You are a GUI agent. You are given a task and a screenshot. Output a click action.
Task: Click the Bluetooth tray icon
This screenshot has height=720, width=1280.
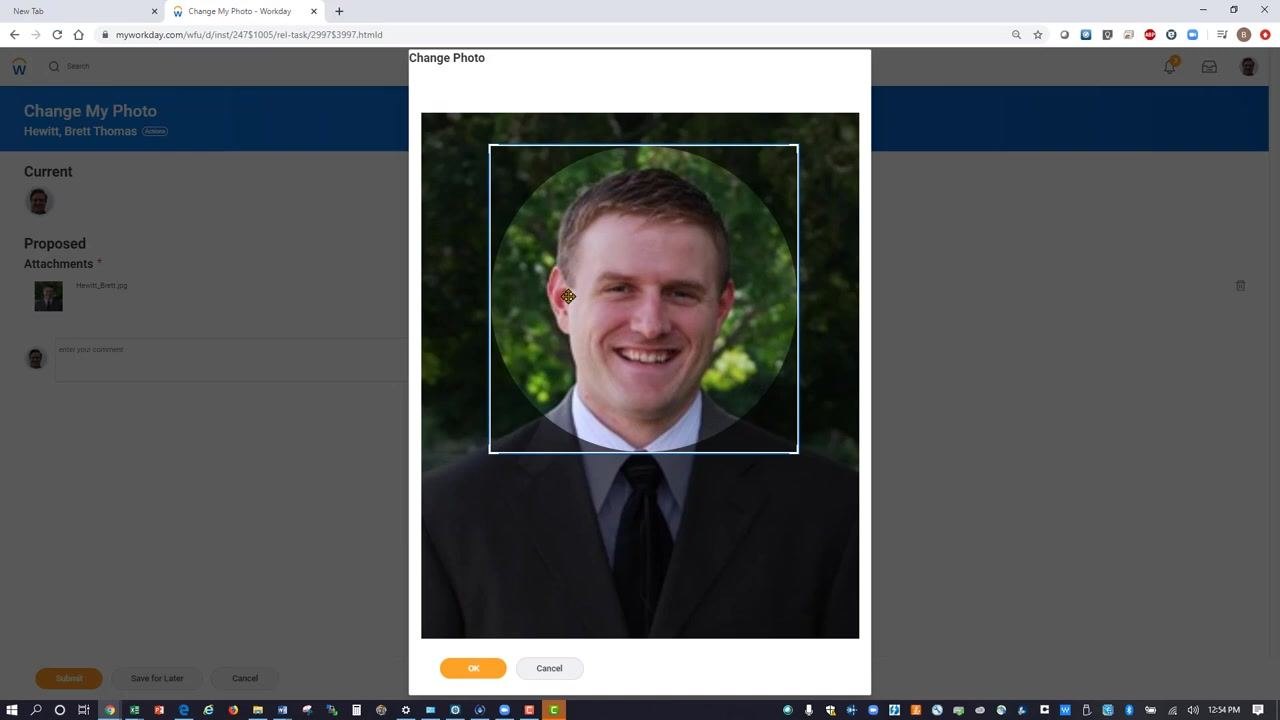1128,710
